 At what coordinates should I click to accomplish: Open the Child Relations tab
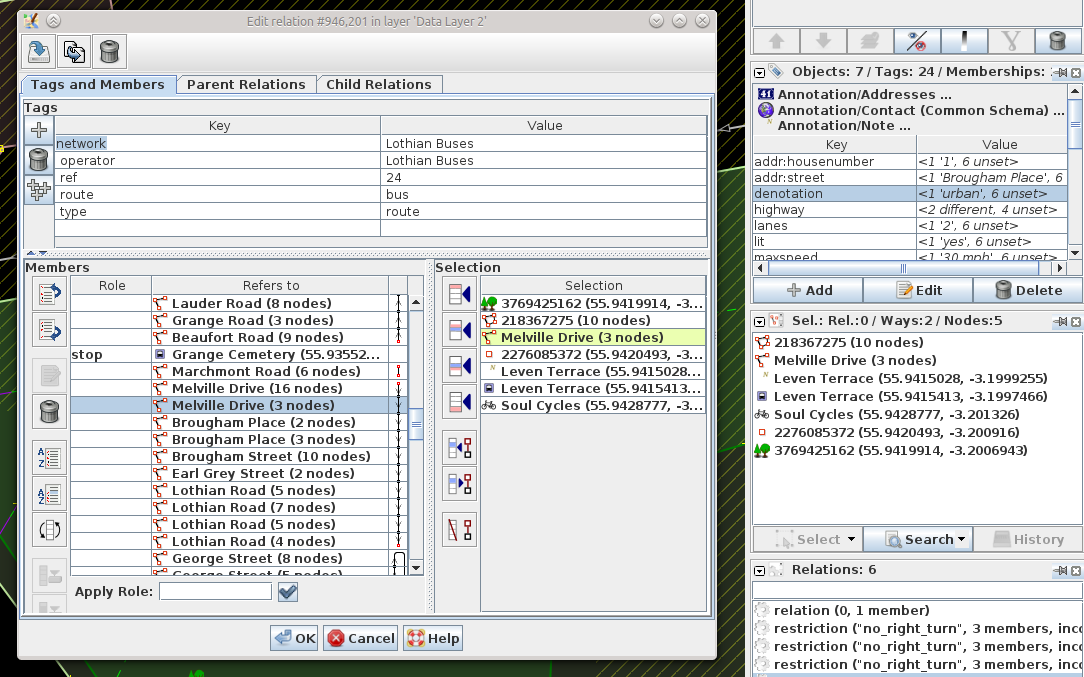click(379, 85)
